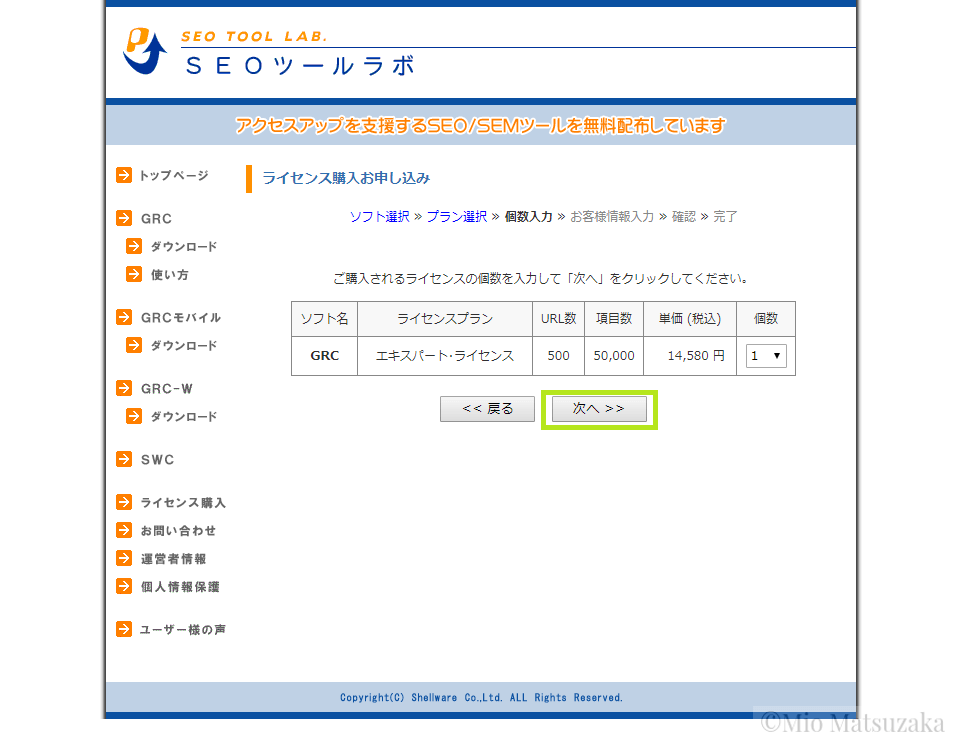Click the arrow icon beside GRC-W
This screenshot has width=953, height=736.
tap(124, 388)
